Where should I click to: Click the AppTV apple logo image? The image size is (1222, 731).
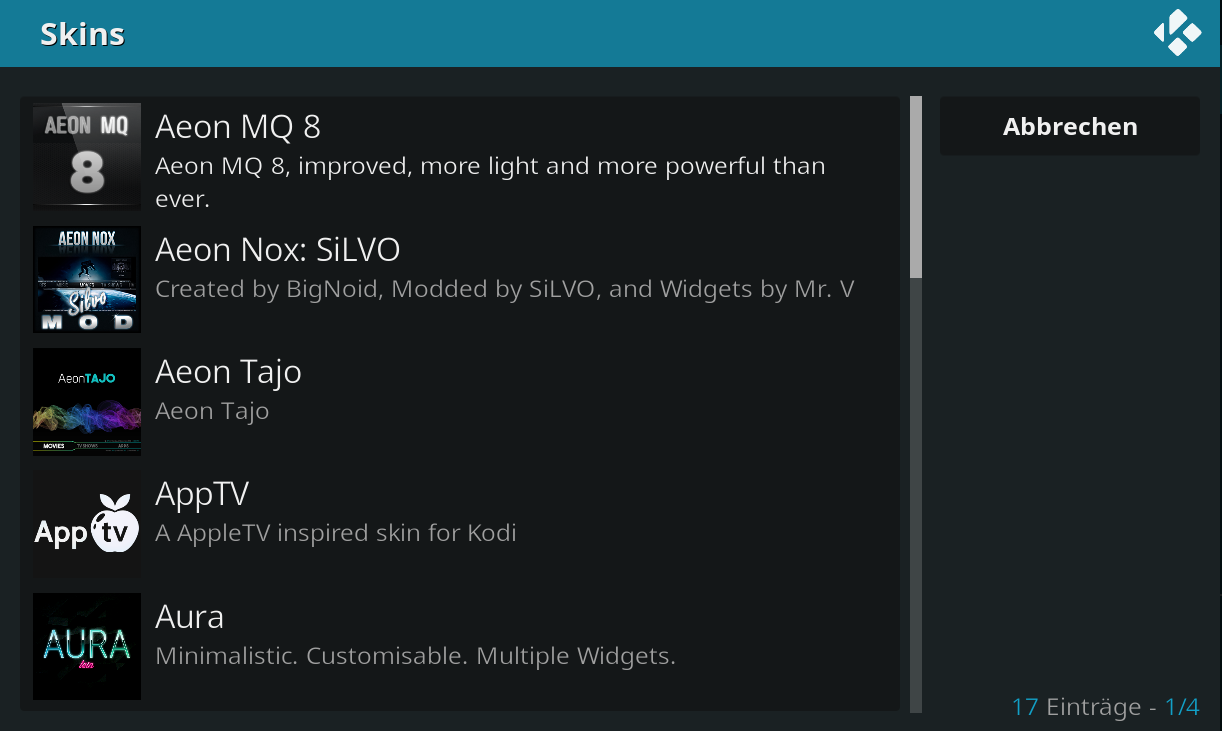[87, 524]
